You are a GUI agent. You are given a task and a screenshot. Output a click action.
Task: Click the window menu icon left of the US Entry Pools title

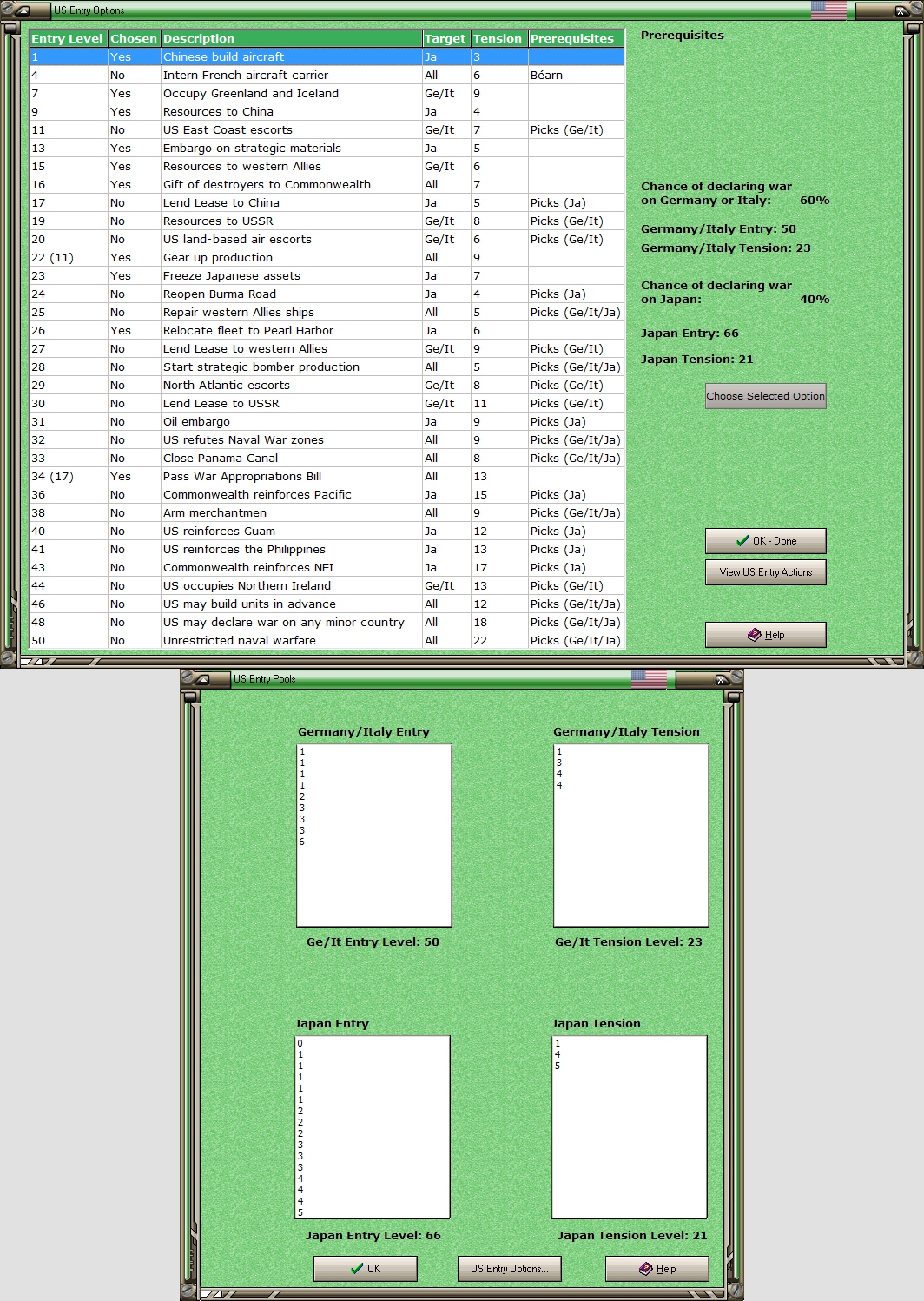(x=201, y=679)
